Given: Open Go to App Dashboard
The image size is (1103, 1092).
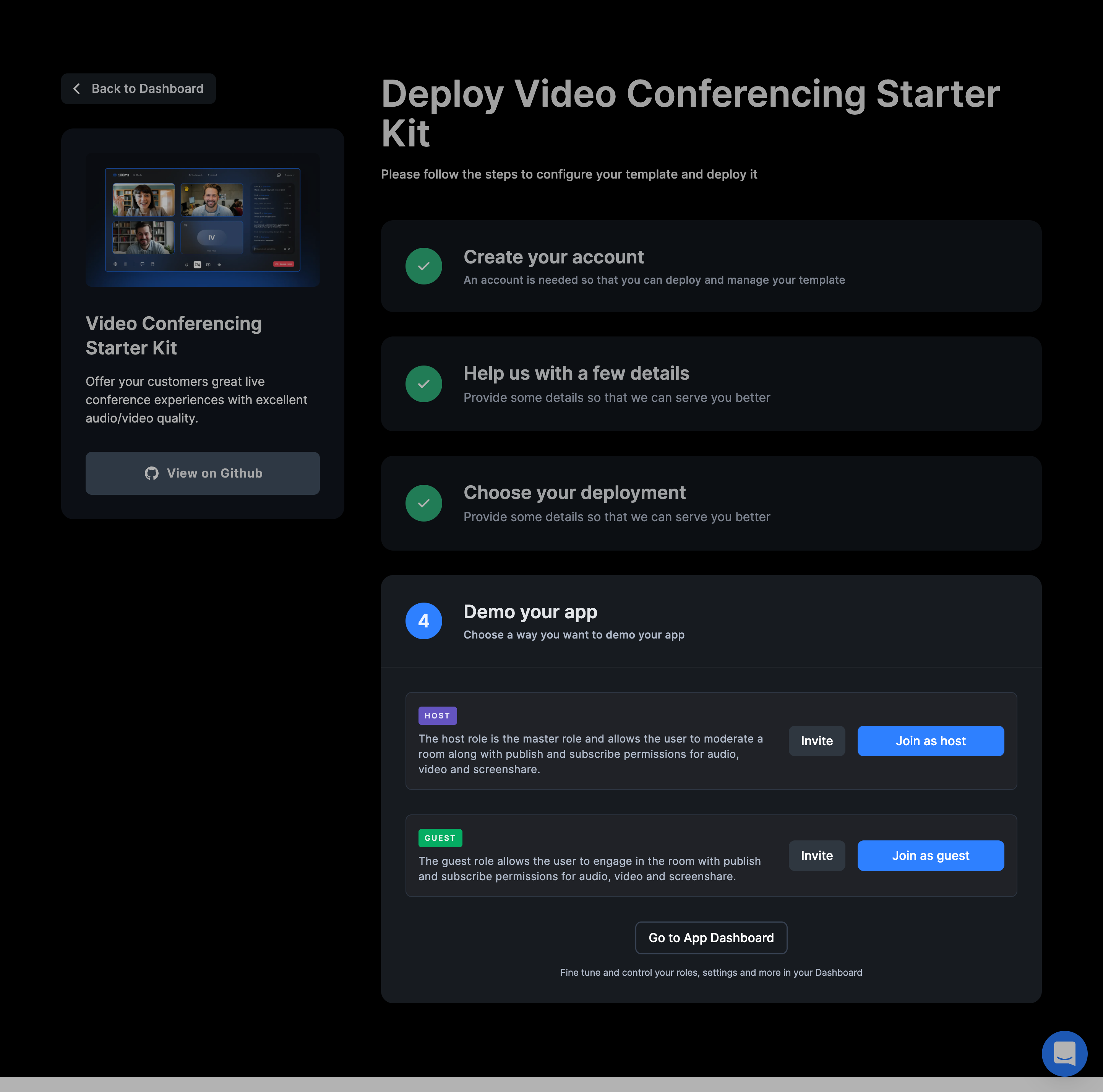Looking at the screenshot, I should pyautogui.click(x=711, y=937).
